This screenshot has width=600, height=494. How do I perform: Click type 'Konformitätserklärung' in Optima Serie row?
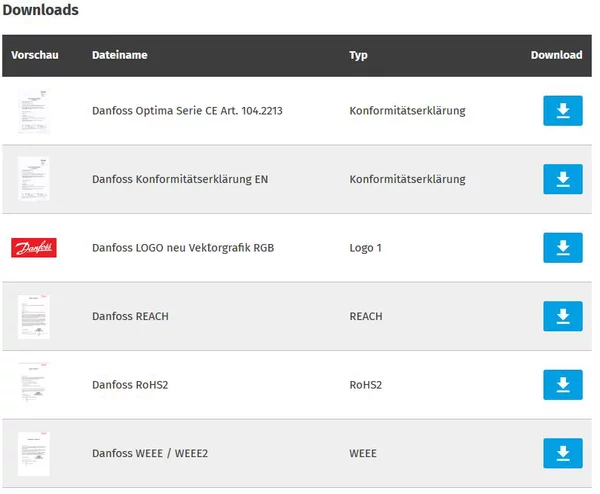point(408,111)
